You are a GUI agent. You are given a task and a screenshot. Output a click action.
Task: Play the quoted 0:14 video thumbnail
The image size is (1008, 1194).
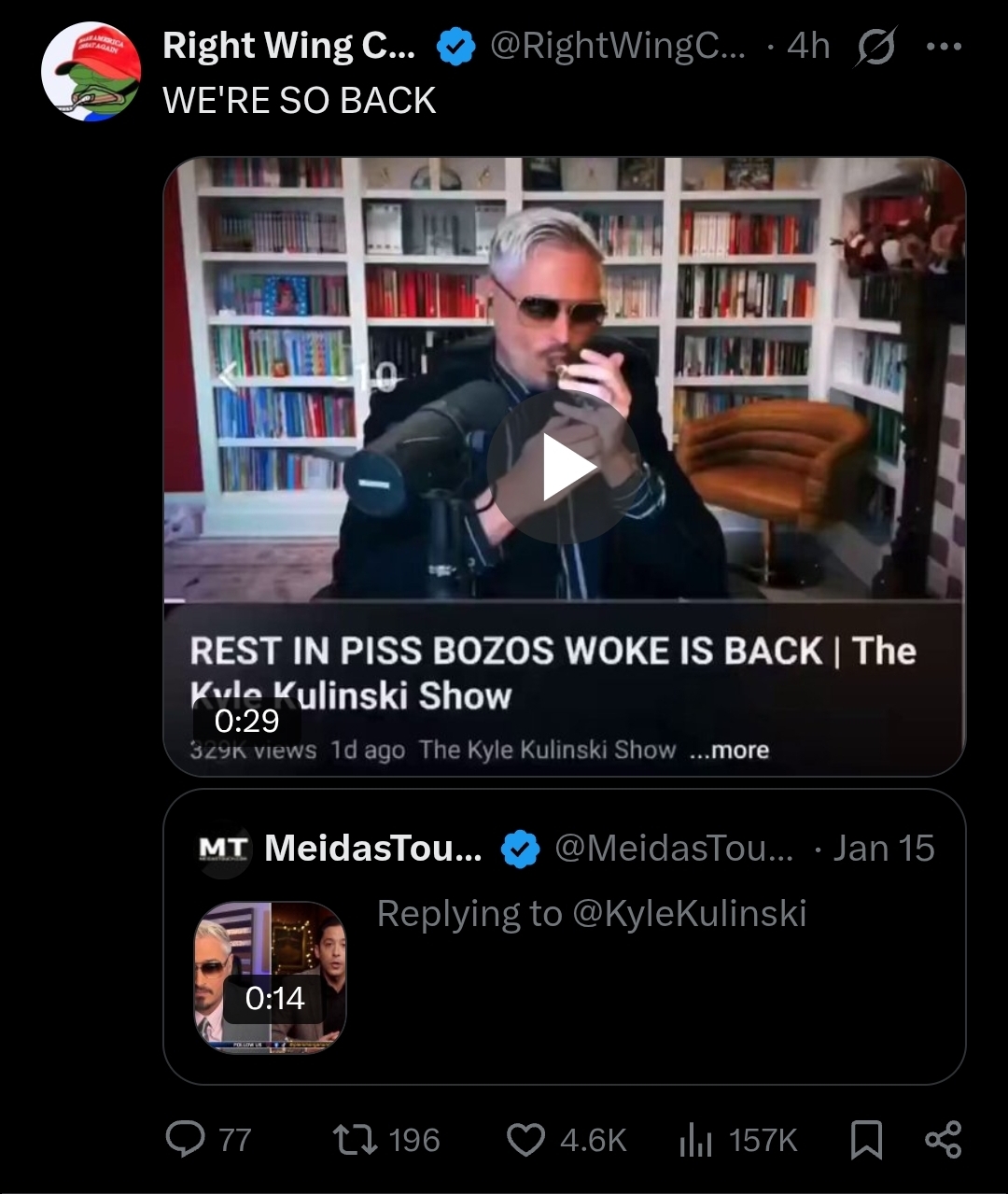[271, 977]
